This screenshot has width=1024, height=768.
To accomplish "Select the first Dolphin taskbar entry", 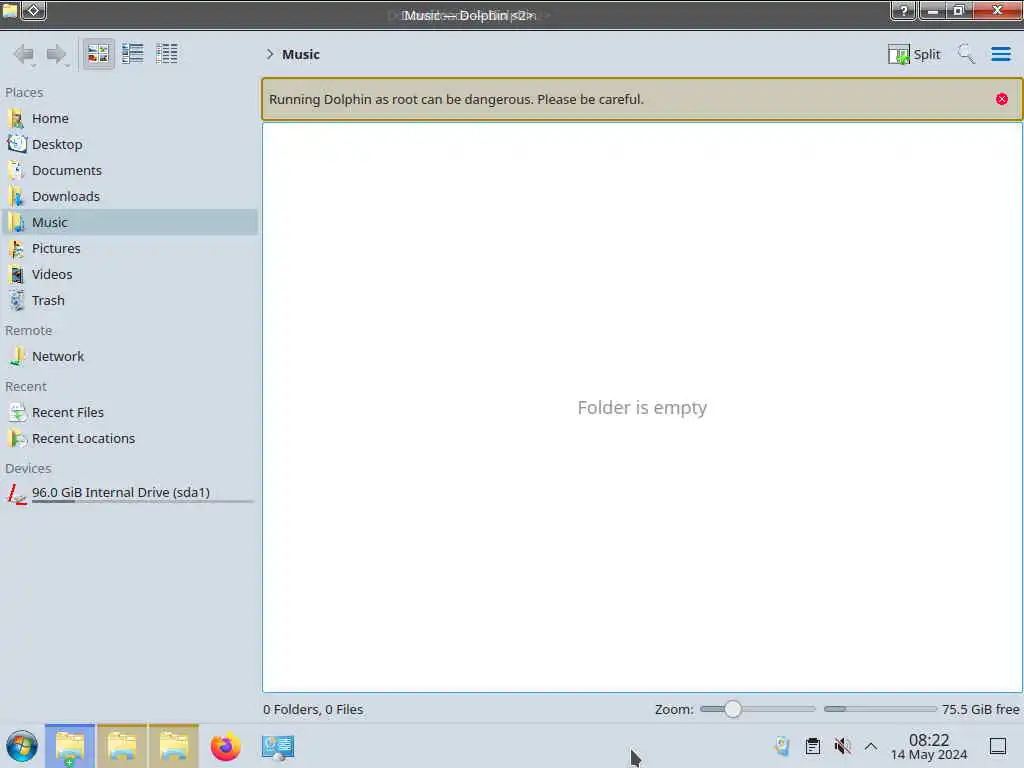I will [70, 746].
